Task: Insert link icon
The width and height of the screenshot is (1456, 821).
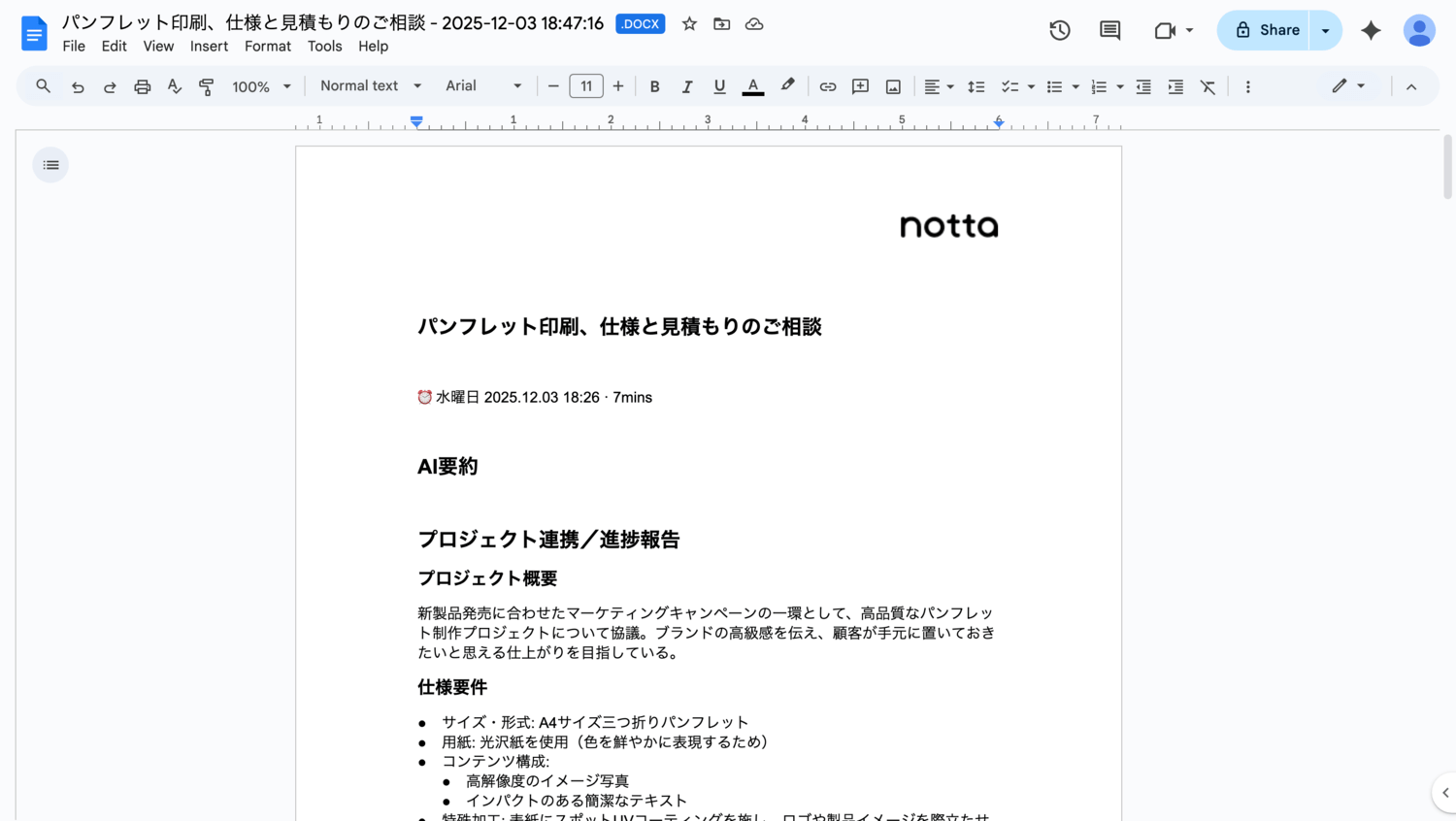Action: pos(827,86)
